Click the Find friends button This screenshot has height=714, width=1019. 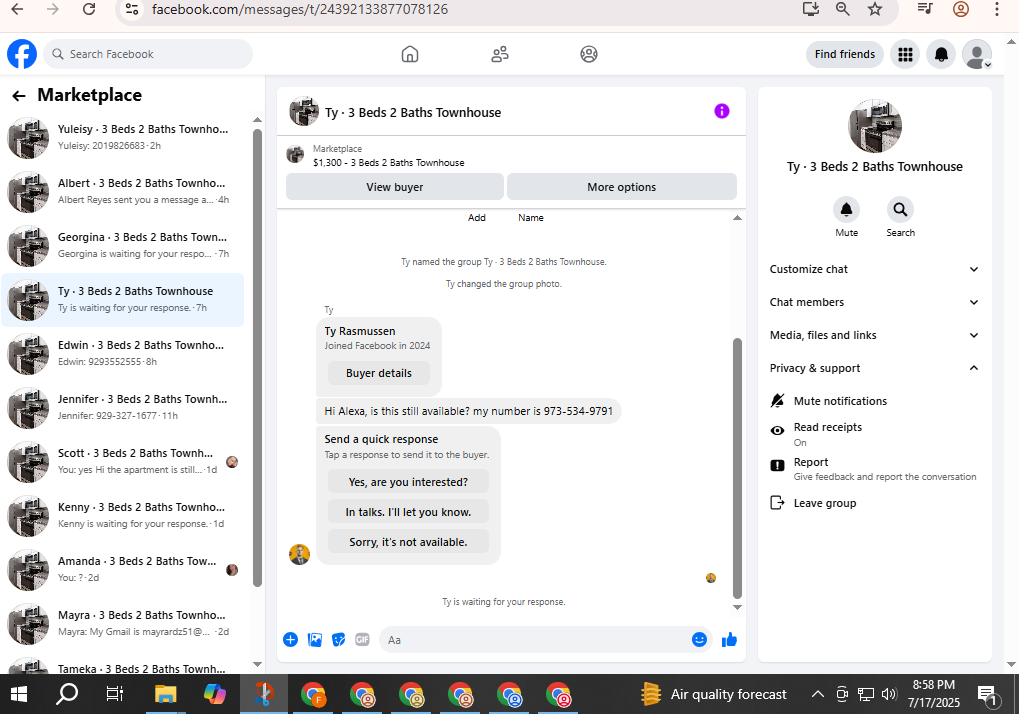click(x=845, y=54)
